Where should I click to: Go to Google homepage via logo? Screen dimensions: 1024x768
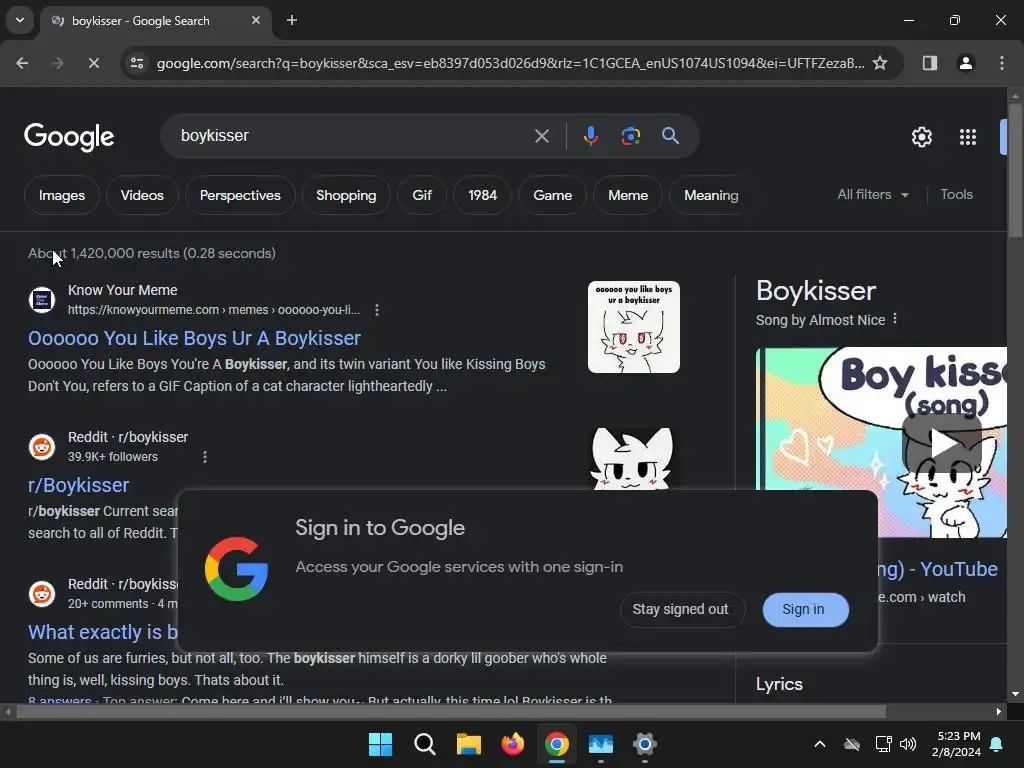point(69,136)
